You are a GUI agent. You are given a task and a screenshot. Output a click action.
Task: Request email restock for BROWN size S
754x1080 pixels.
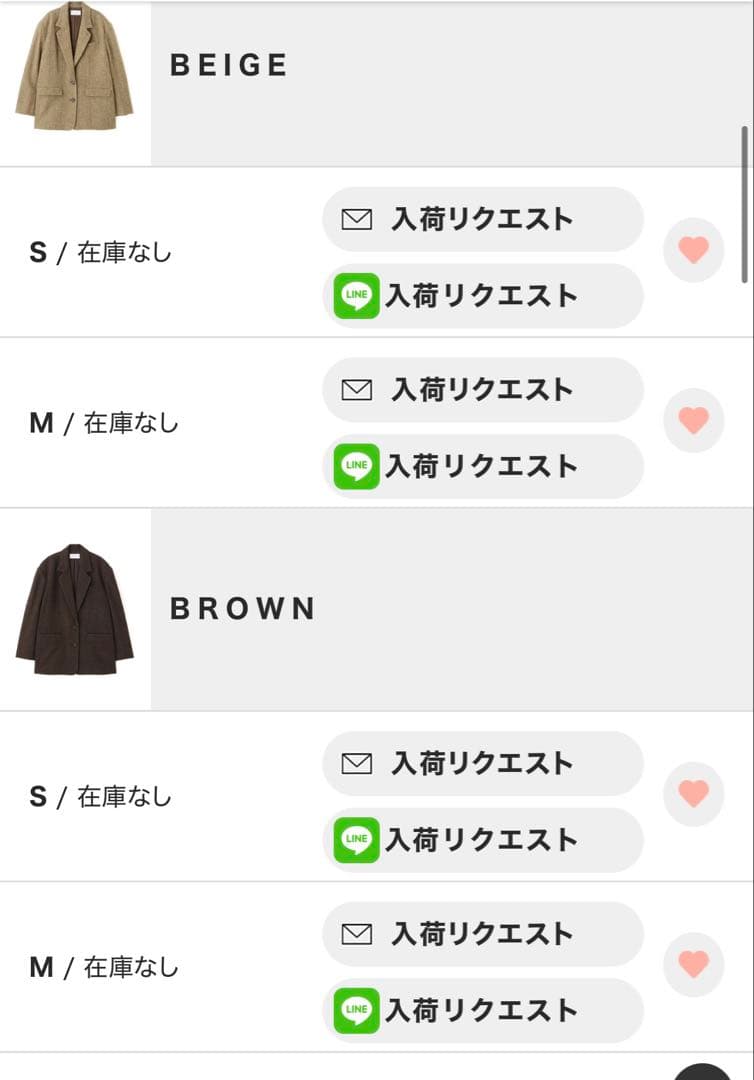pos(482,764)
